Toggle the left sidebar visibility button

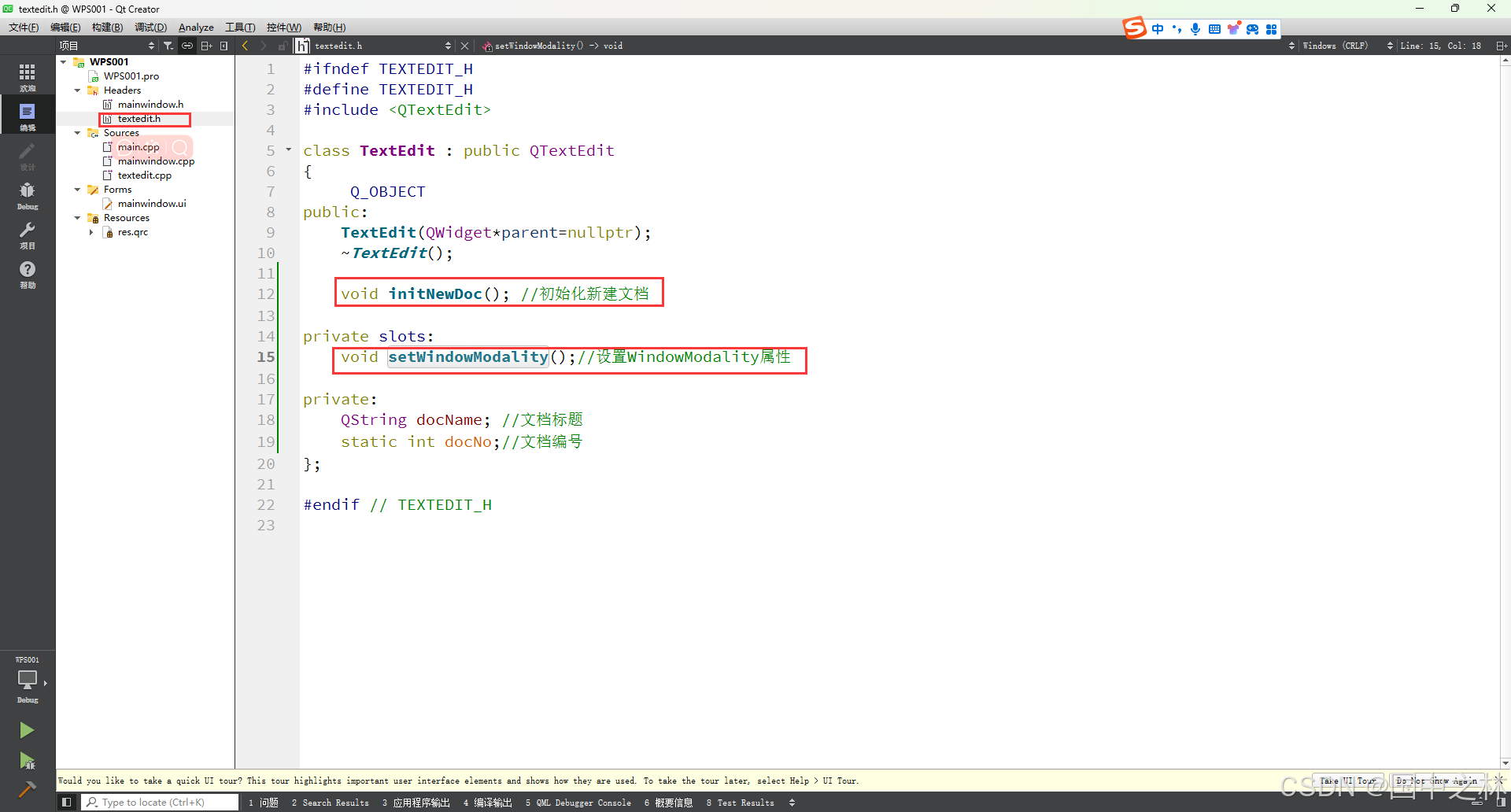[67, 803]
